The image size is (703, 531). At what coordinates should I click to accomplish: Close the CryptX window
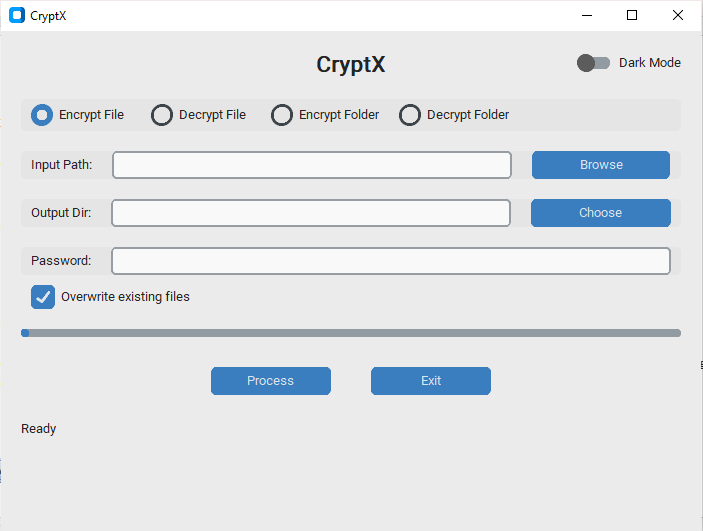pos(678,15)
